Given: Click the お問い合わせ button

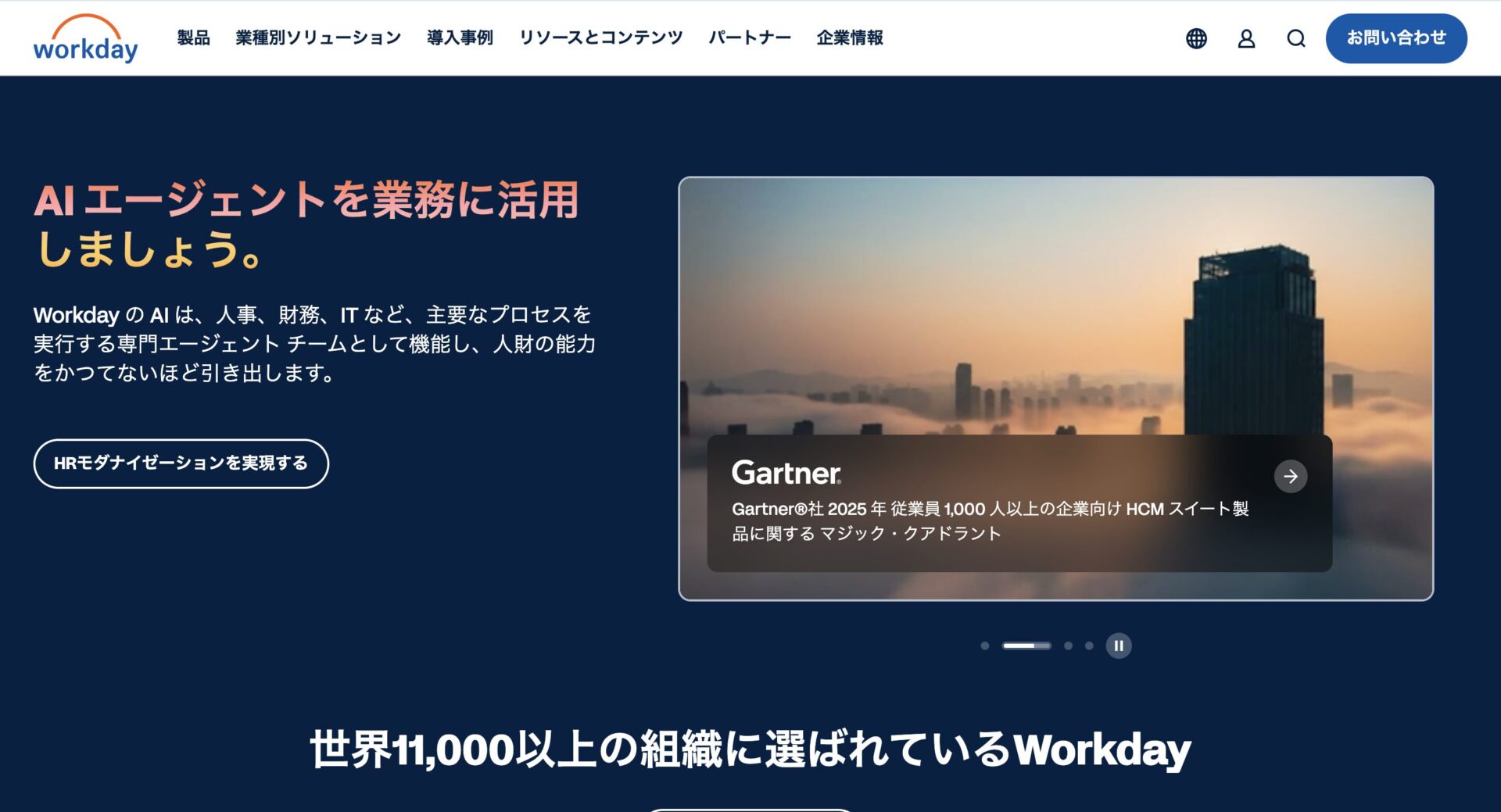Looking at the screenshot, I should tap(1396, 38).
